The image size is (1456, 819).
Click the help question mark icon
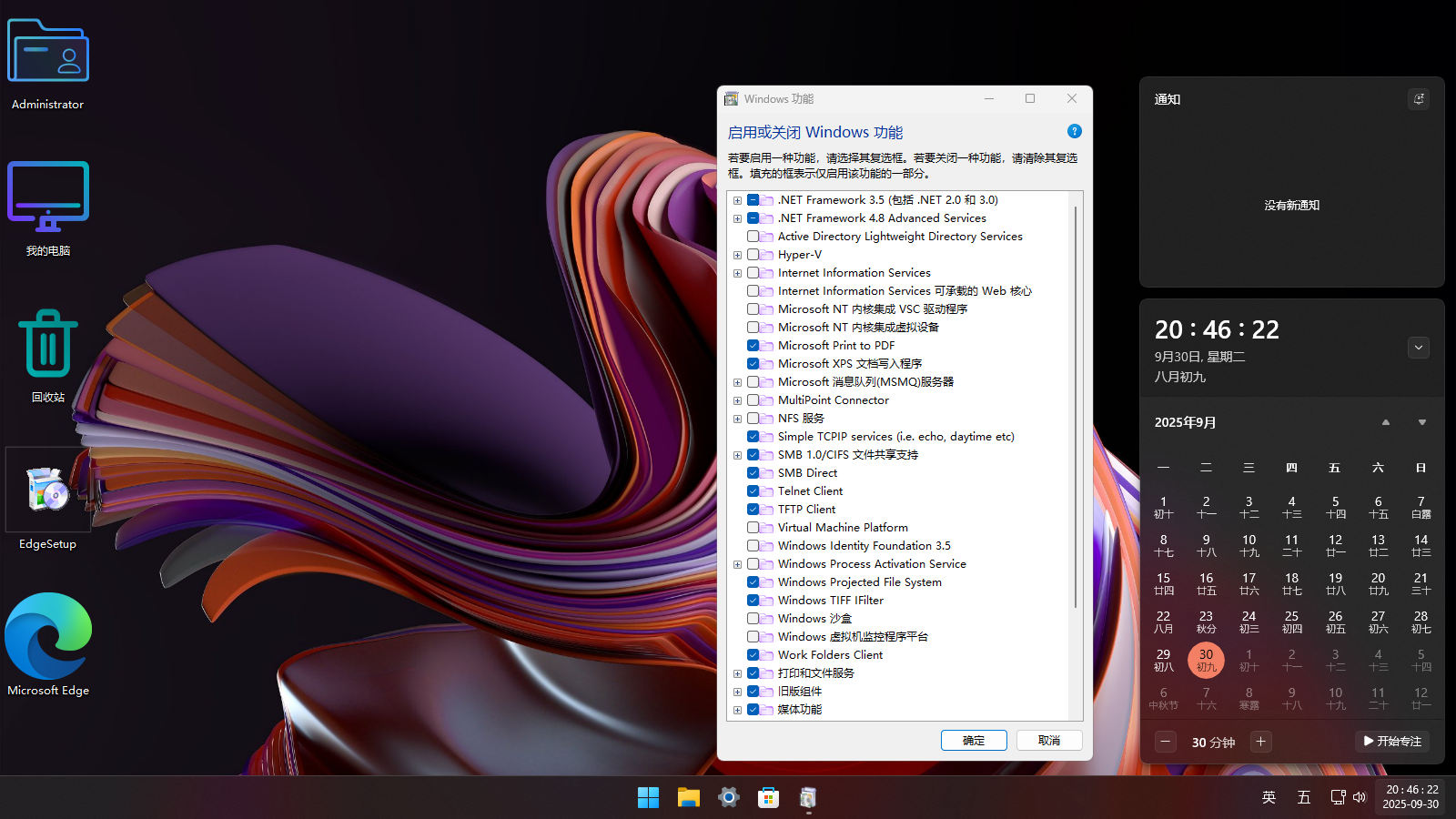click(x=1074, y=131)
